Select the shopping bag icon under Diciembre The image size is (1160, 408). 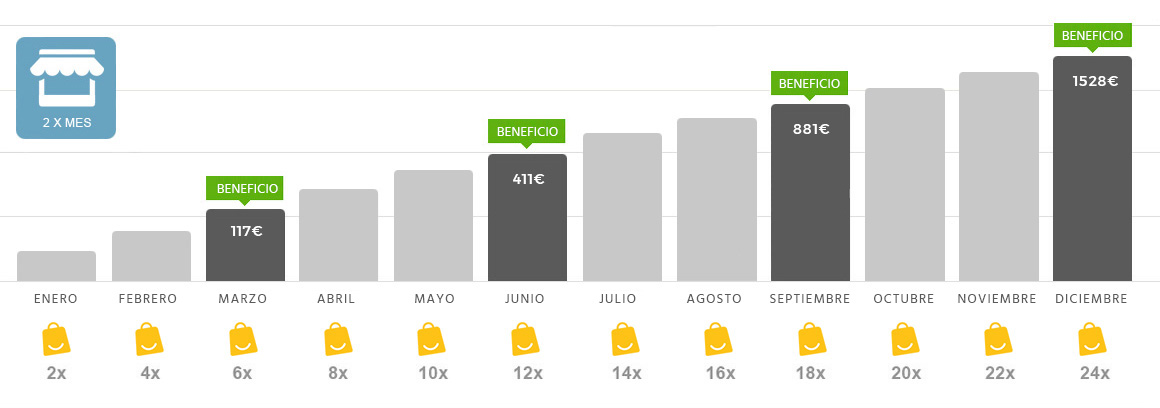click(1092, 339)
